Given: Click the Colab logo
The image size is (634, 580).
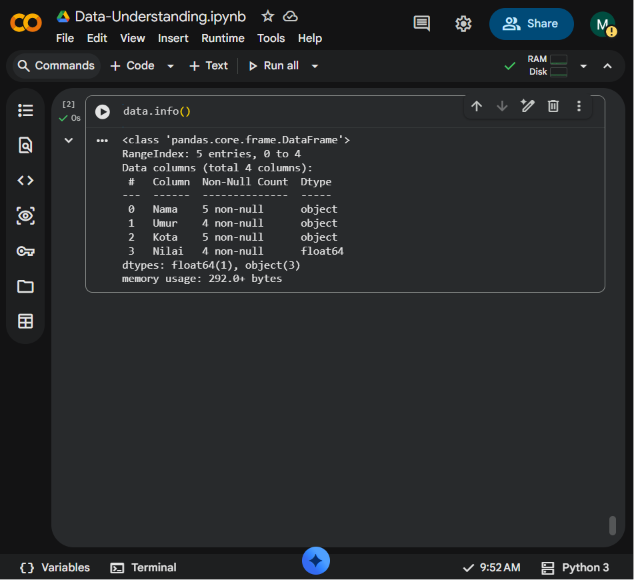Looking at the screenshot, I should pos(26,23).
